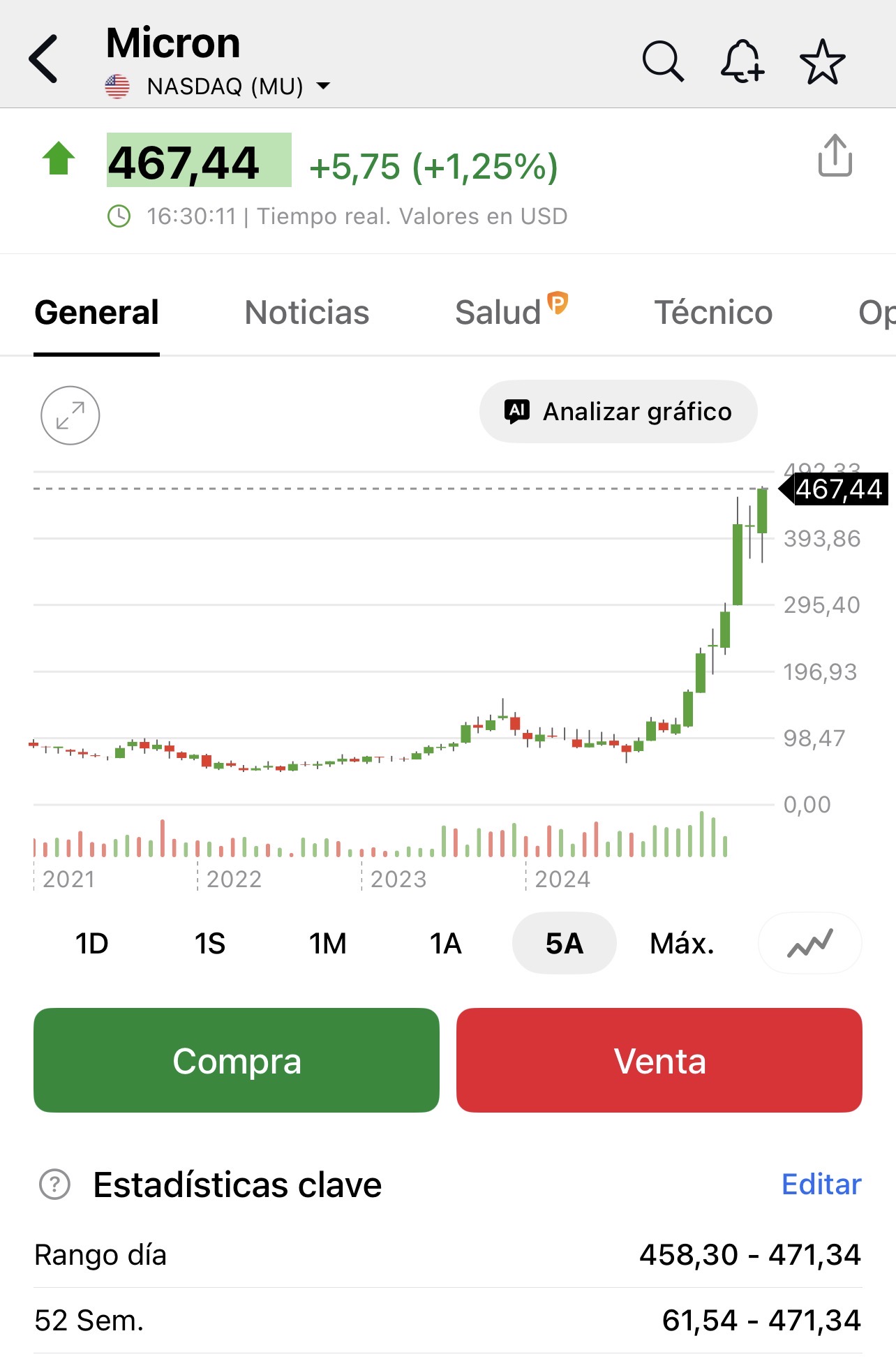The image size is (896, 1359).
Task: Switch to the Noticias tab
Action: point(306,313)
